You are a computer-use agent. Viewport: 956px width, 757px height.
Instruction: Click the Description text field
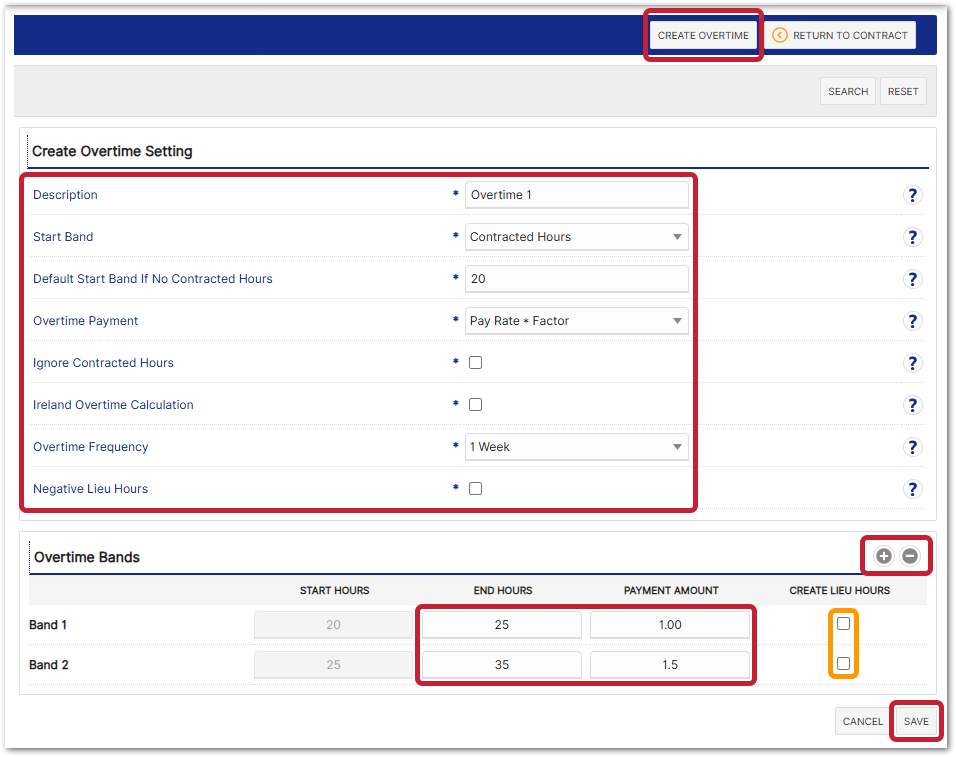[577, 195]
